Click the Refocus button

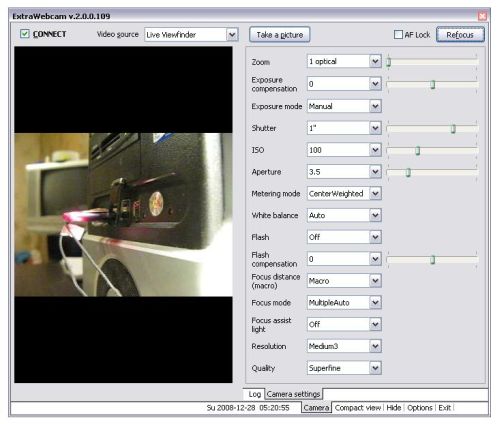(460, 35)
